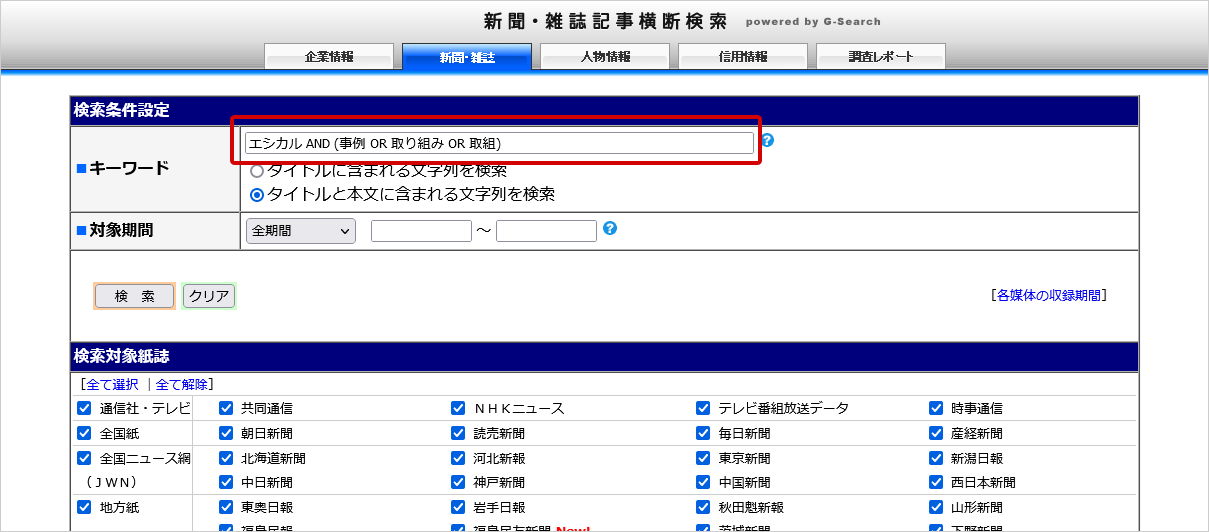Uncheck the 通信社・テレビ category checkbox
Viewport: 1209px width, 532px height.
click(84, 408)
